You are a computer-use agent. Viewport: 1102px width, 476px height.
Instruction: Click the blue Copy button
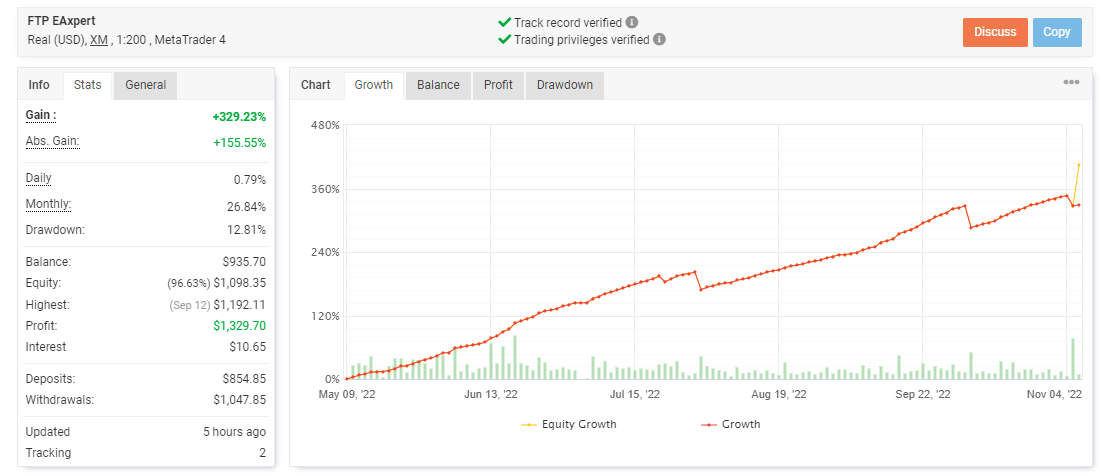pyautogui.click(x=1056, y=32)
